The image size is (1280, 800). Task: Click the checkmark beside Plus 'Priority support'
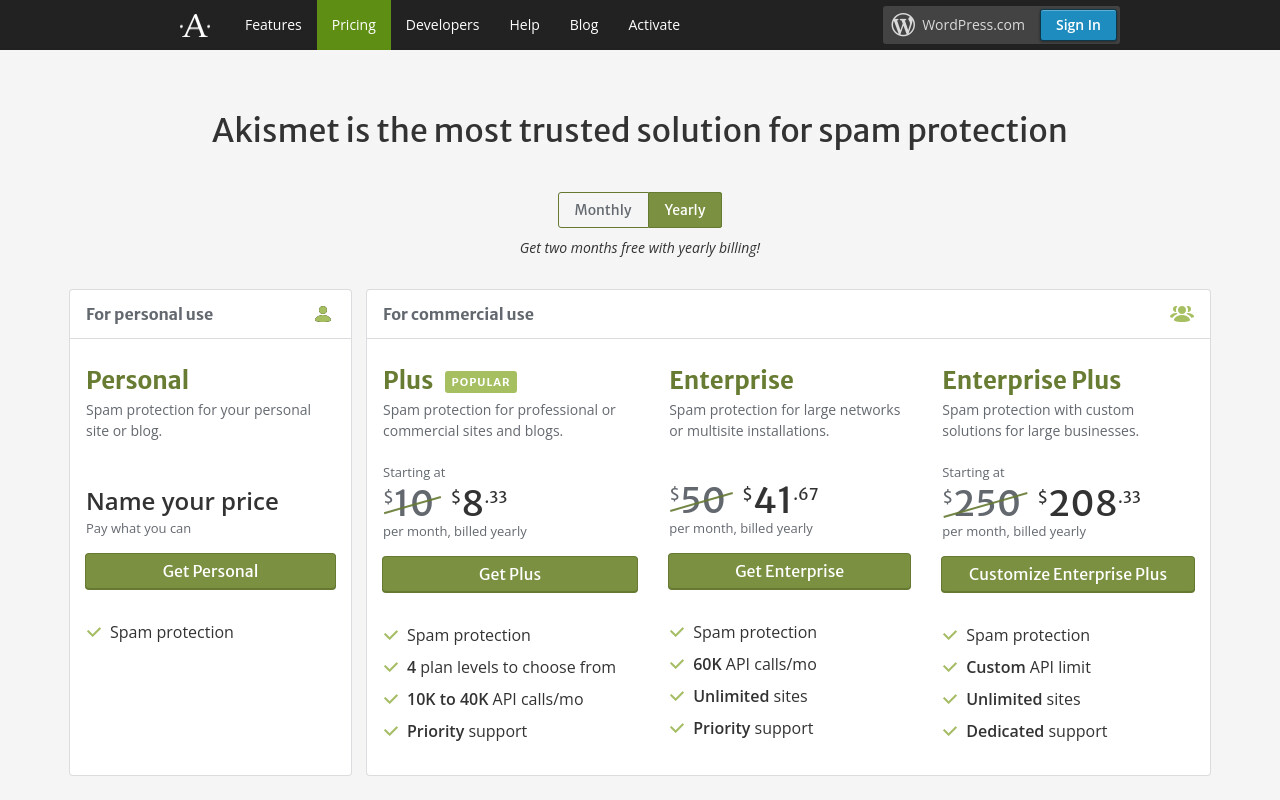[391, 731]
